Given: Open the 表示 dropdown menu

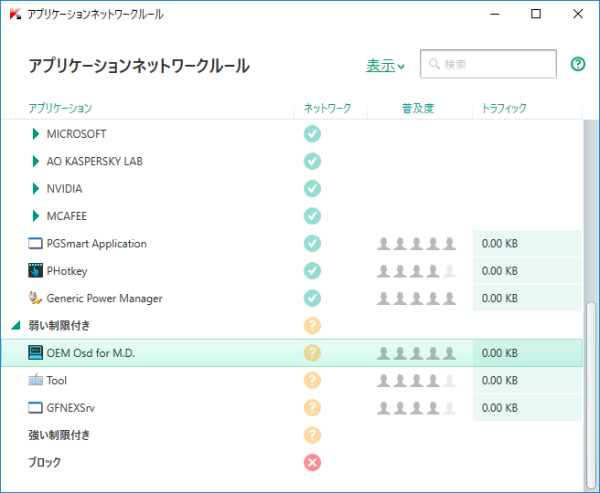Looking at the screenshot, I should tap(385, 65).
